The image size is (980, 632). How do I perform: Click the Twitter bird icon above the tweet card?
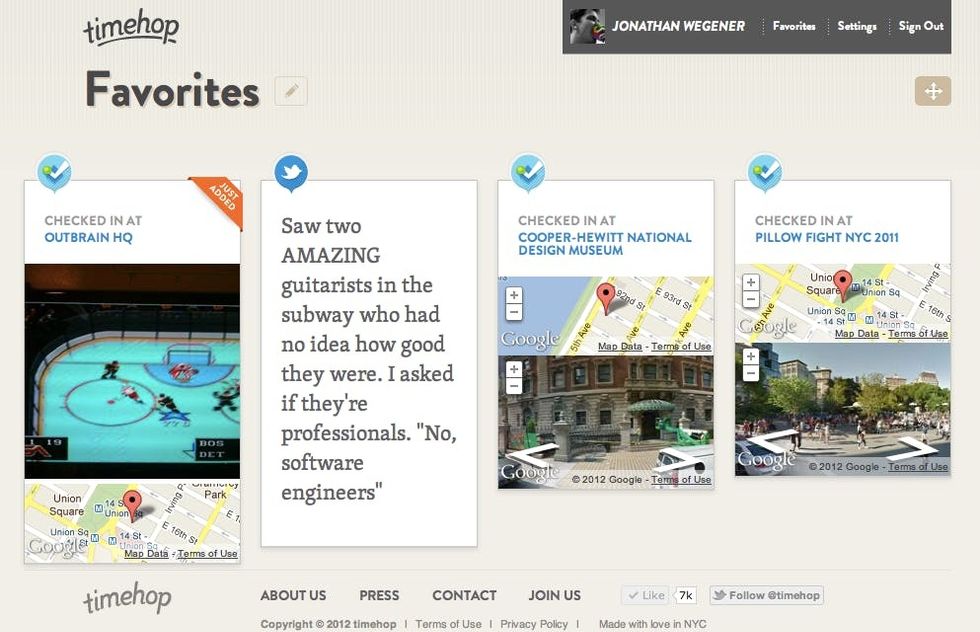point(291,173)
